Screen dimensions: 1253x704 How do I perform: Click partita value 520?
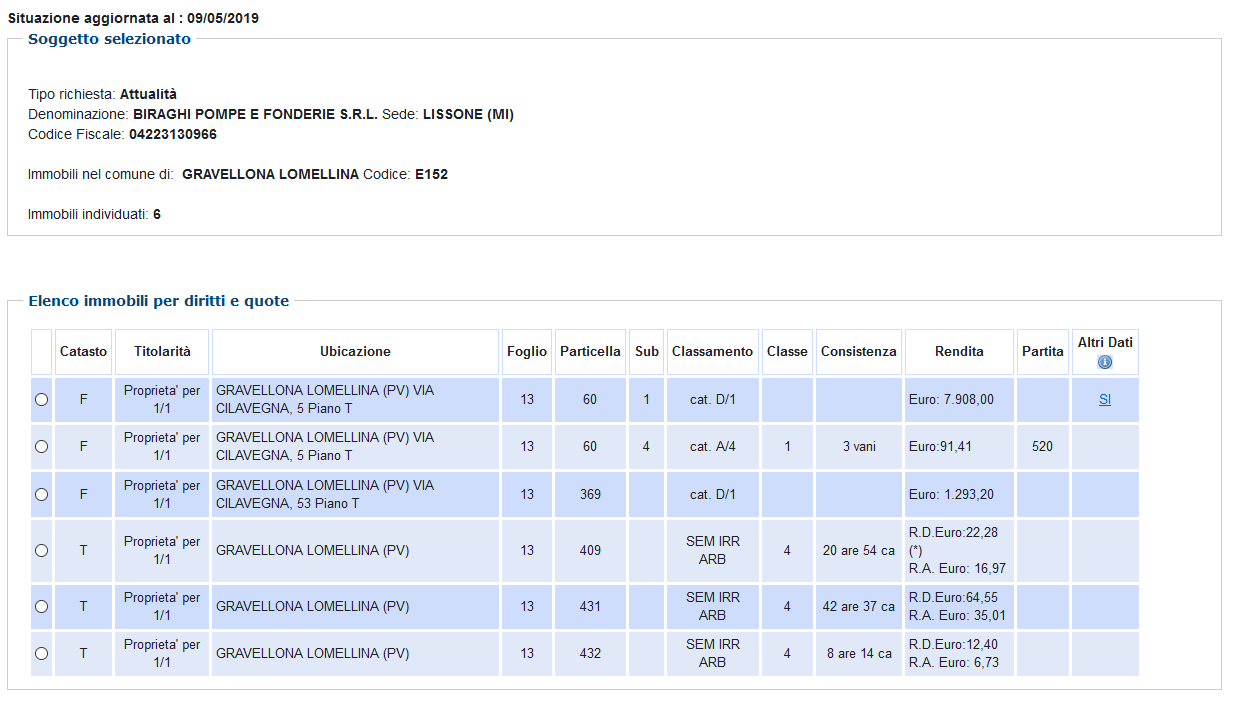[x=1042, y=447]
